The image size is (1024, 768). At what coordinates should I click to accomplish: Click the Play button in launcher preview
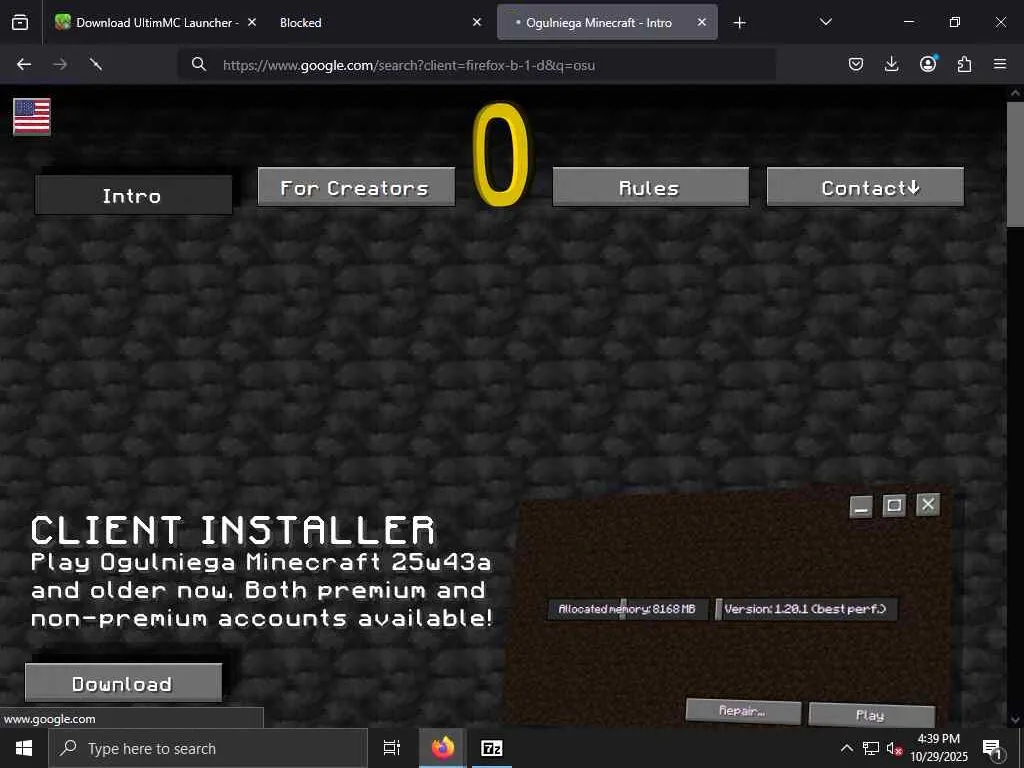871,714
